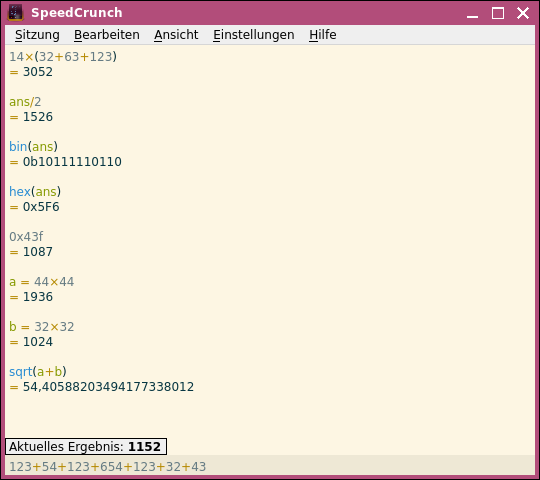The width and height of the screenshot is (540, 480).
Task: Open the Einstellungen menu
Action: click(253, 35)
